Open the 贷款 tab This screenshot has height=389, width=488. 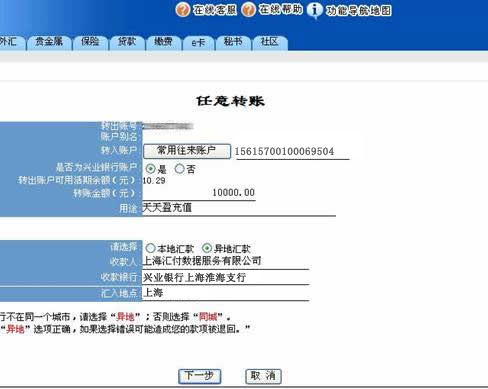[127, 43]
